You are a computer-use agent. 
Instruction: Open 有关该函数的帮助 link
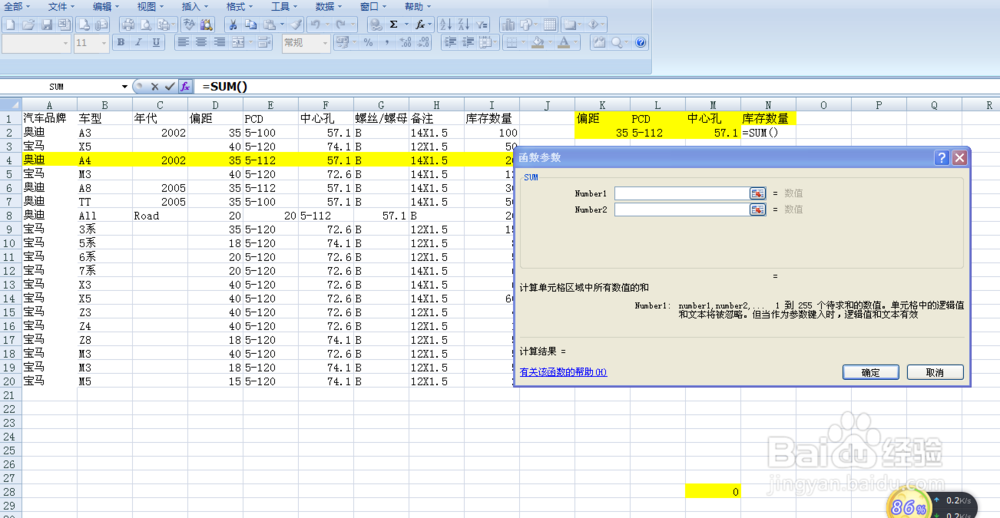pos(563,372)
